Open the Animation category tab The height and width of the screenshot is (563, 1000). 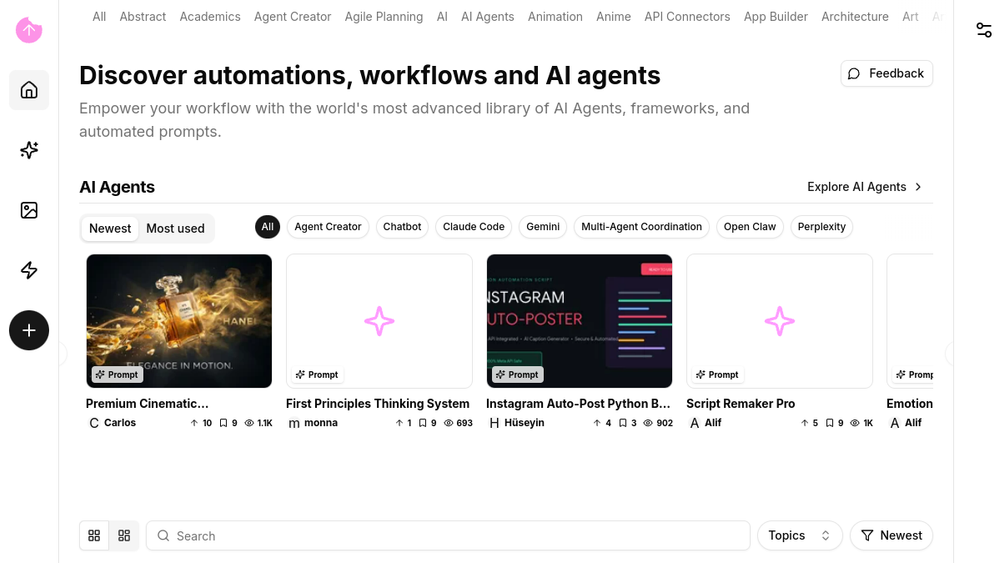click(x=555, y=17)
